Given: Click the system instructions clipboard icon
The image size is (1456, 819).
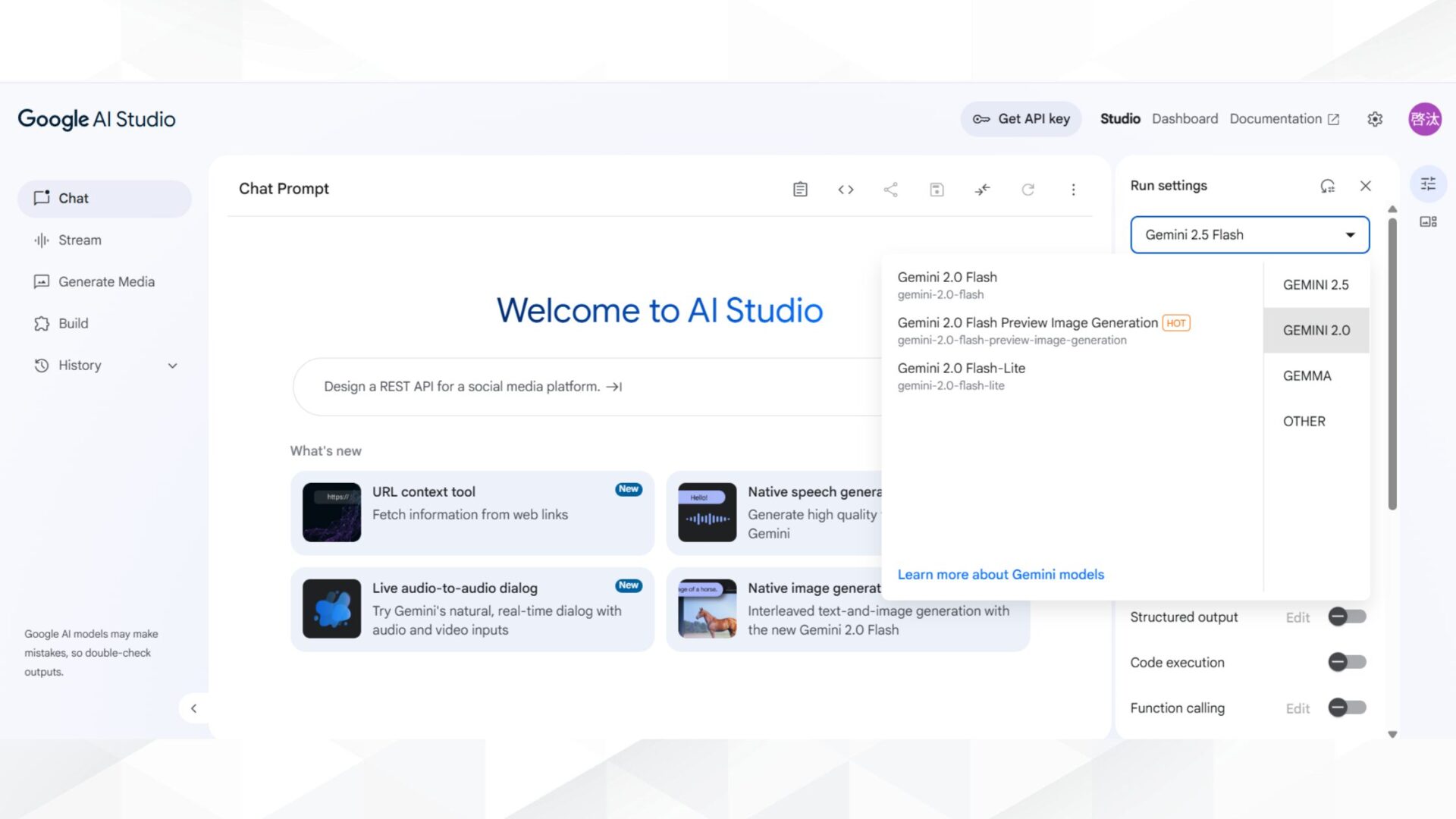Looking at the screenshot, I should click(800, 190).
